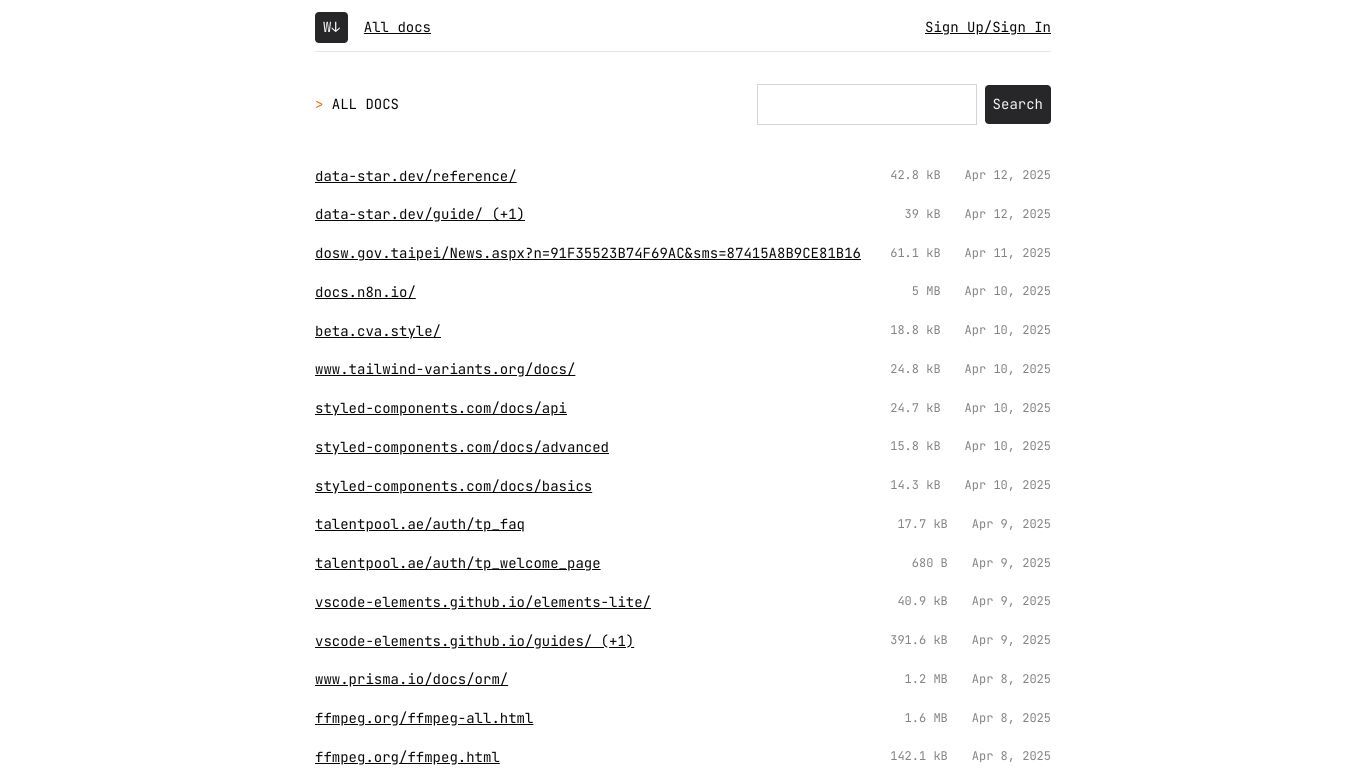Open vscode-elements.github.io/guides/ (+1) link
The width and height of the screenshot is (1366, 768).
point(474,642)
